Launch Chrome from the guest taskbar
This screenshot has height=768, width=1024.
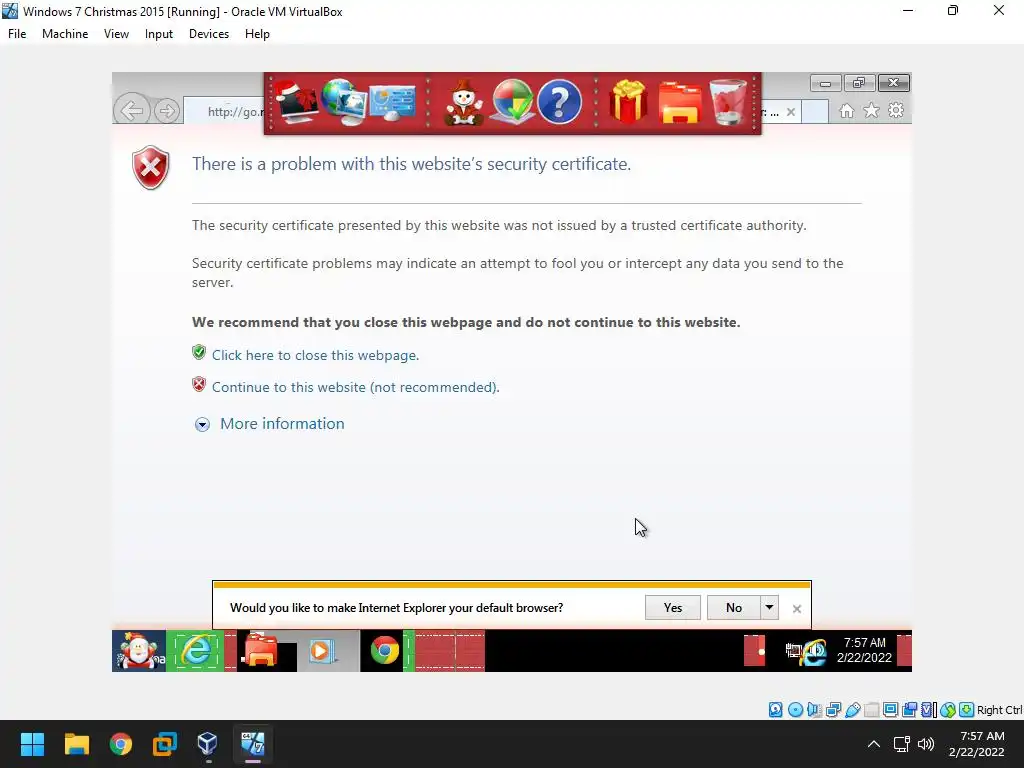coord(385,651)
